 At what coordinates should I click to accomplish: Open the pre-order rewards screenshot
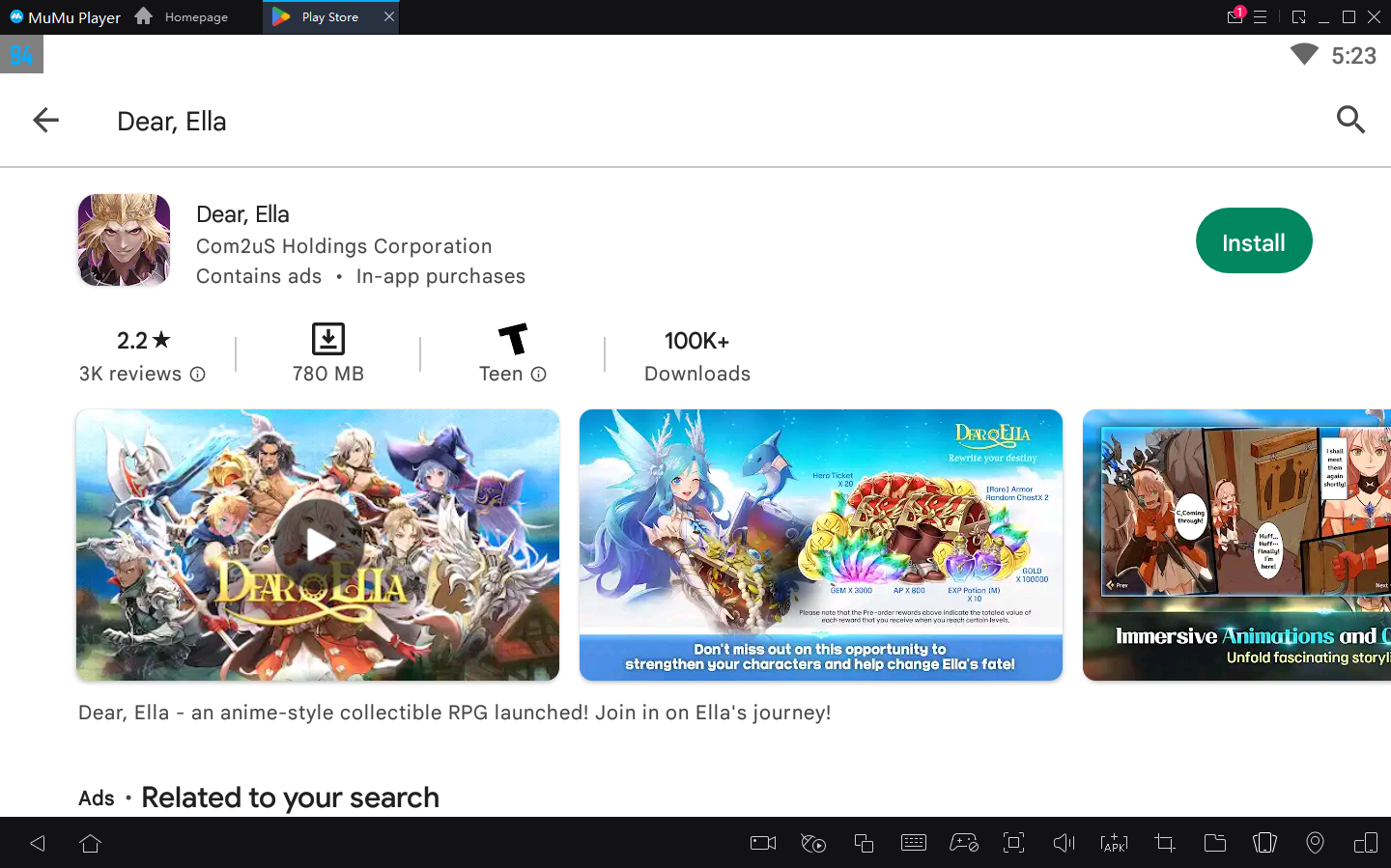click(821, 546)
